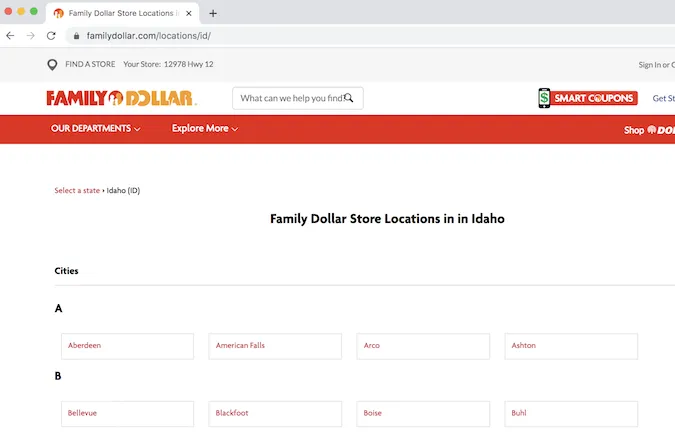The width and height of the screenshot is (675, 436).
Task: Click Your Store: 12978 Hwy 12
Action: coord(168,64)
